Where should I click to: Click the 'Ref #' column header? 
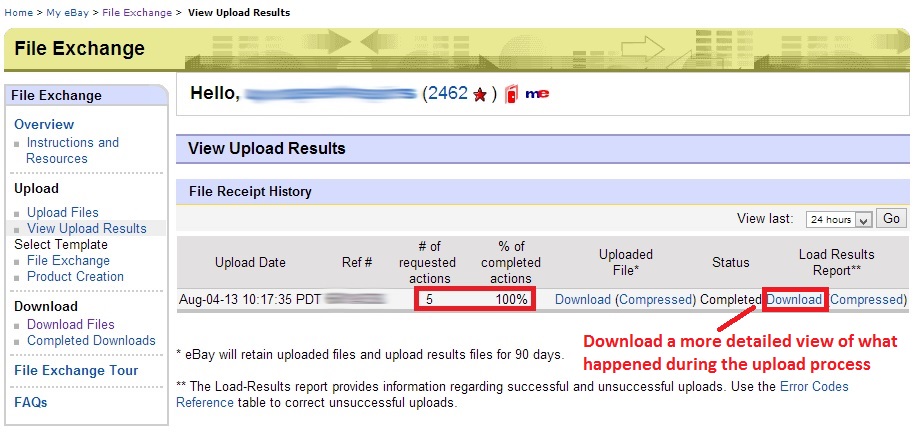[x=357, y=263]
